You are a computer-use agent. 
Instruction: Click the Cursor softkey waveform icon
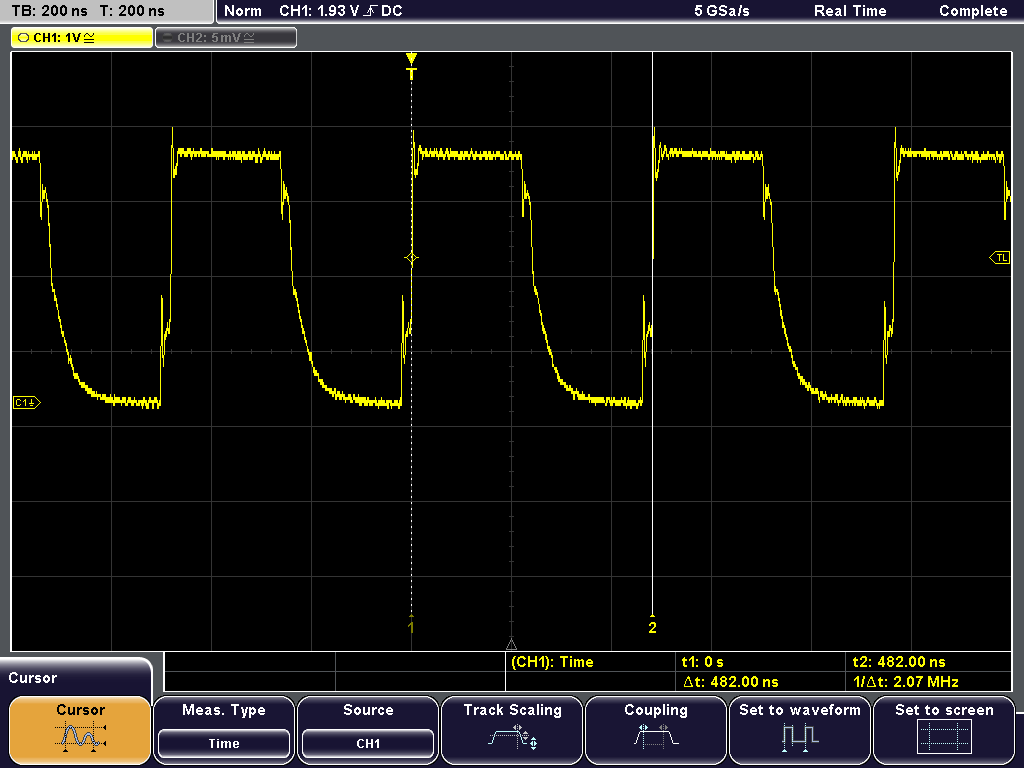point(80,737)
